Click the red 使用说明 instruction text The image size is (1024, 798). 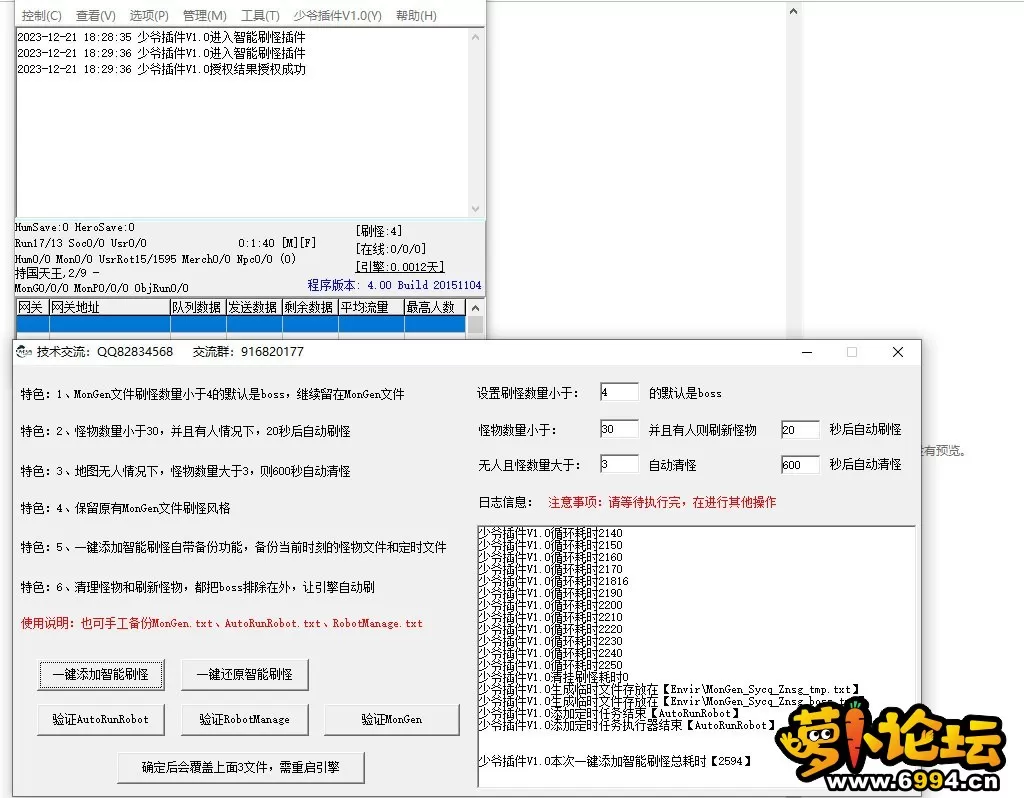pos(221,623)
